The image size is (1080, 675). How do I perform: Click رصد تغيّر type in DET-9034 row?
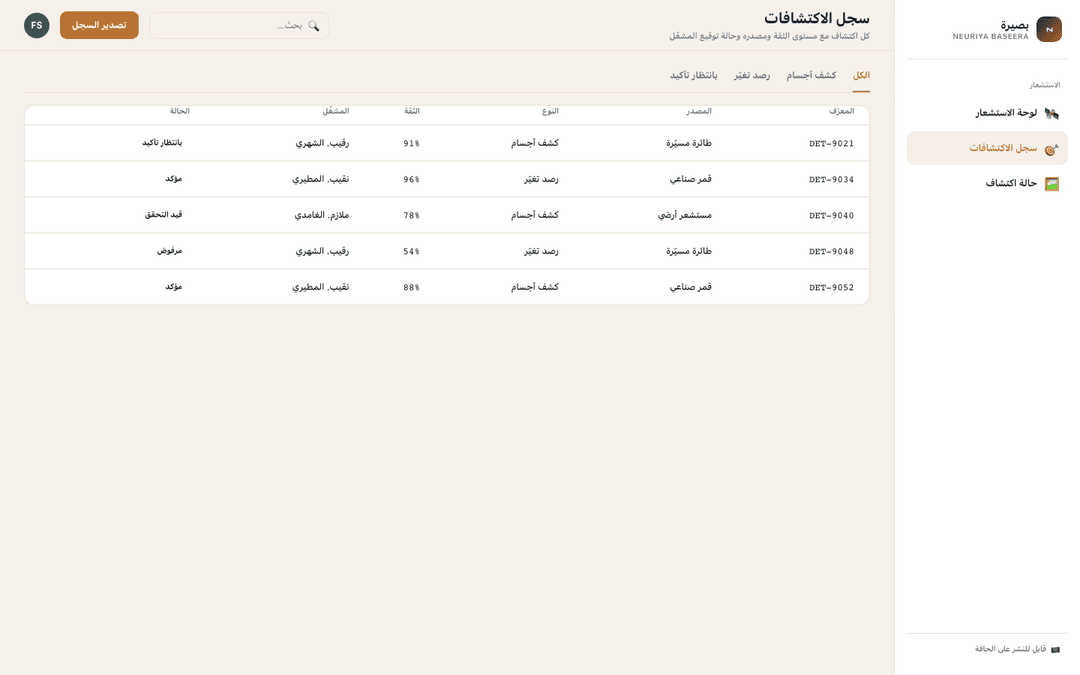pyautogui.click(x=541, y=179)
